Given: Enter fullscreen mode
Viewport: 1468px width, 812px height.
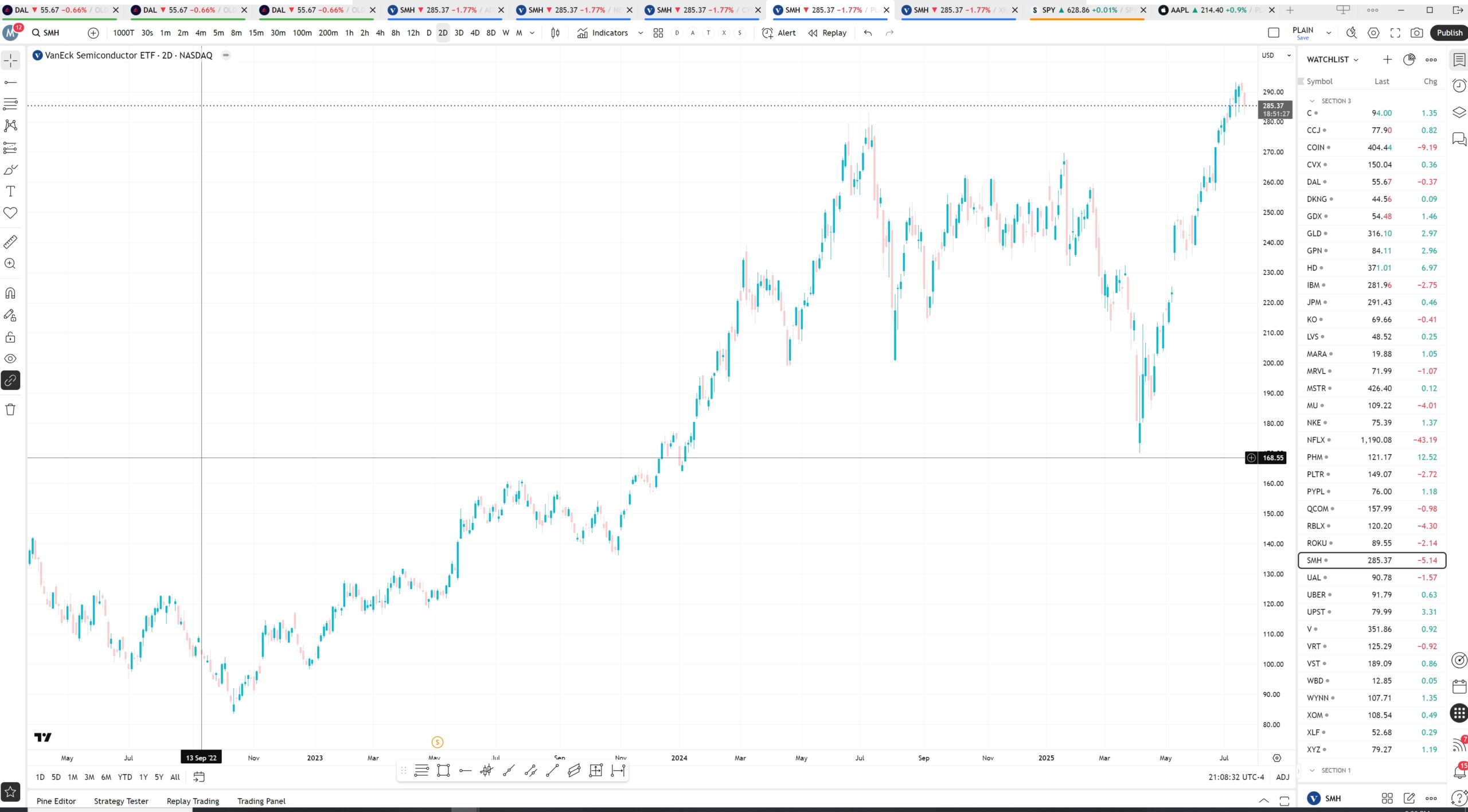Looking at the screenshot, I should coord(1395,33).
